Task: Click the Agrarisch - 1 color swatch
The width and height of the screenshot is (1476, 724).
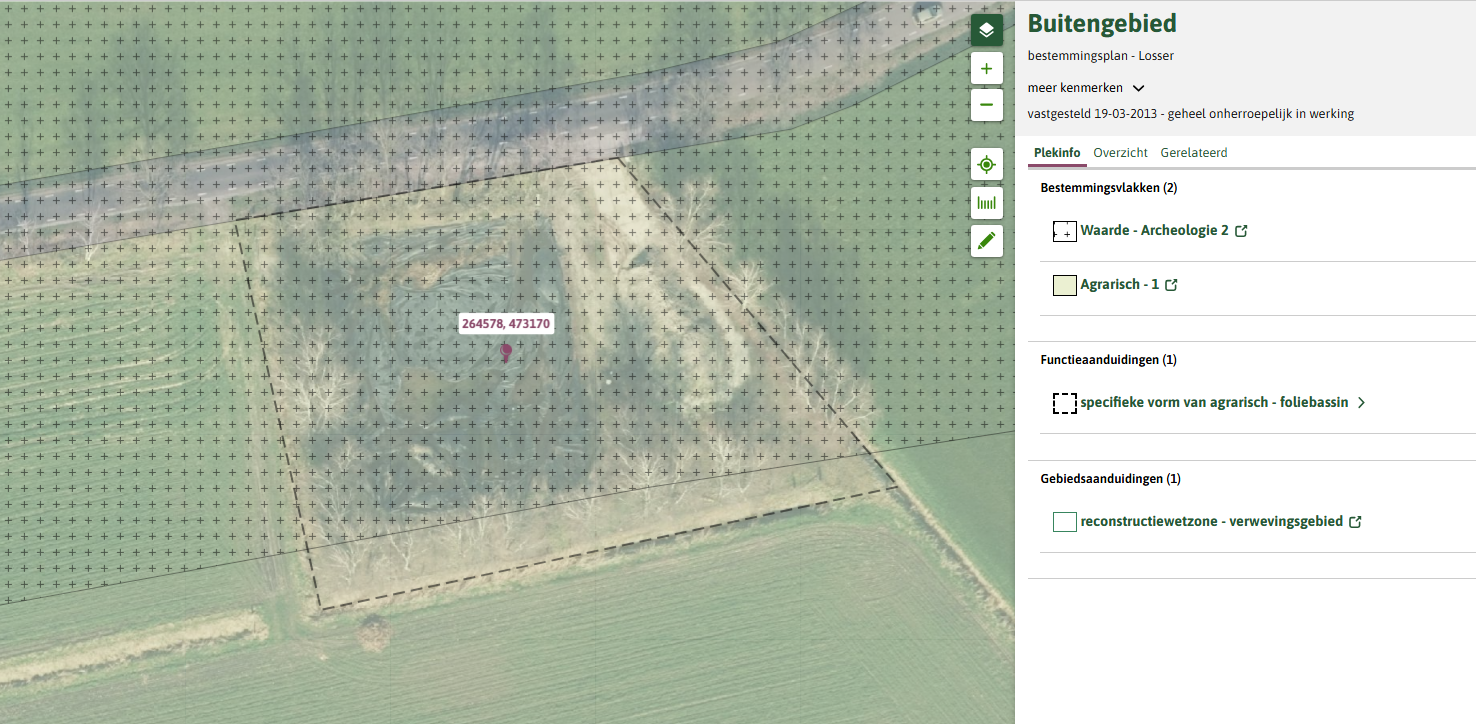Action: [1064, 286]
